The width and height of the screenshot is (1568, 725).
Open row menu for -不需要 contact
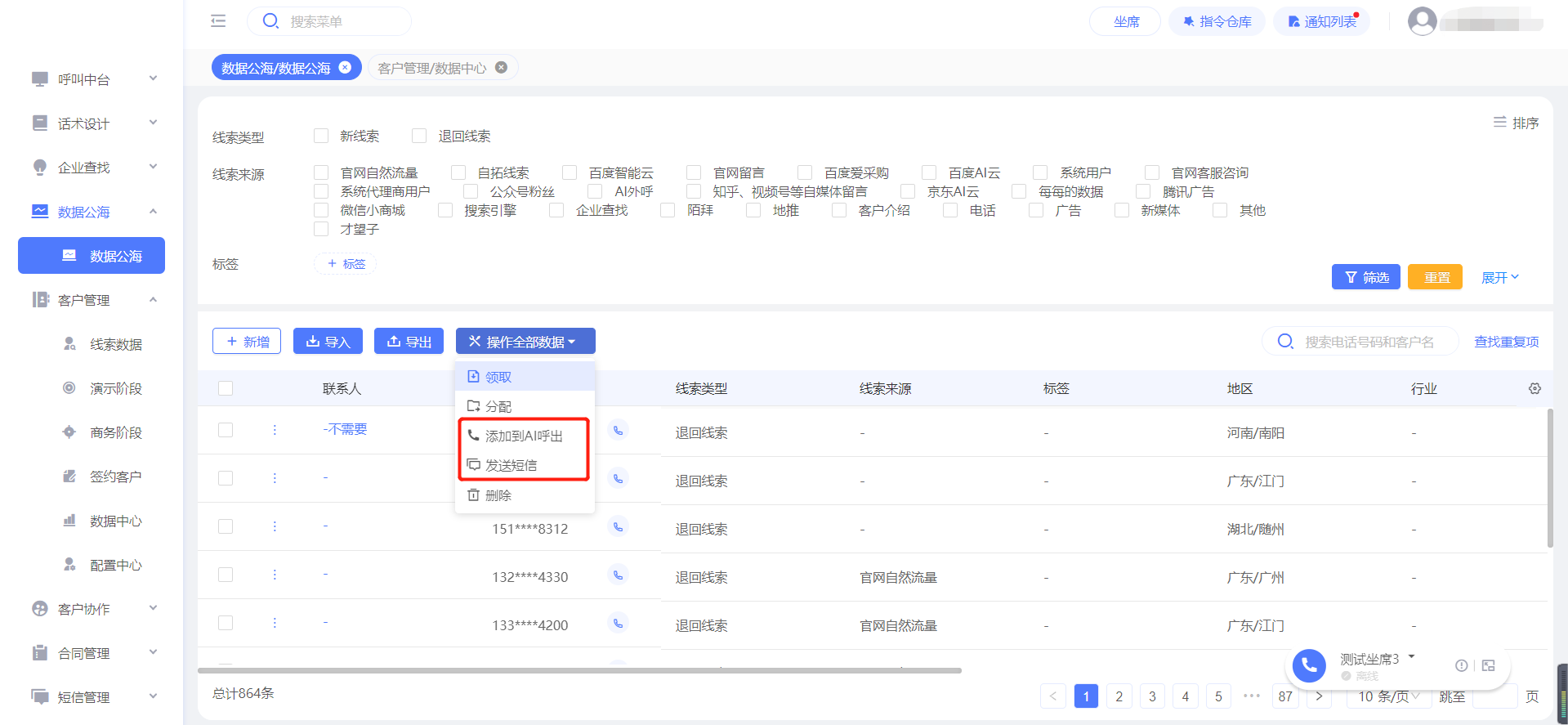pyautogui.click(x=275, y=430)
